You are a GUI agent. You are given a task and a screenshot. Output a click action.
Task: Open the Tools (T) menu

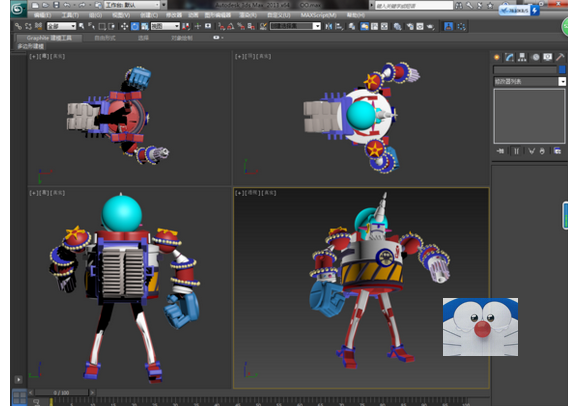pos(70,15)
